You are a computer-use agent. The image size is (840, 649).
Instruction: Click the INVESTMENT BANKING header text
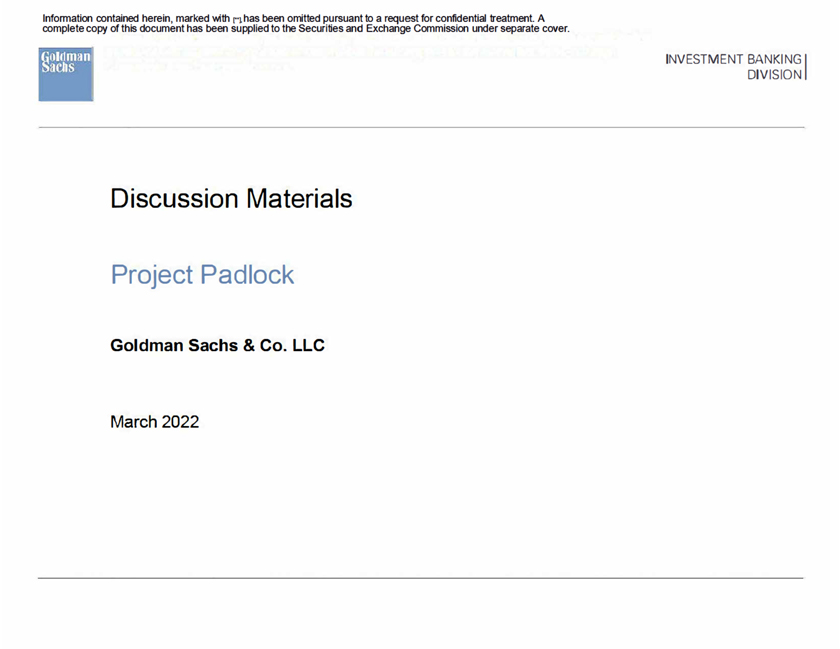[733, 60]
